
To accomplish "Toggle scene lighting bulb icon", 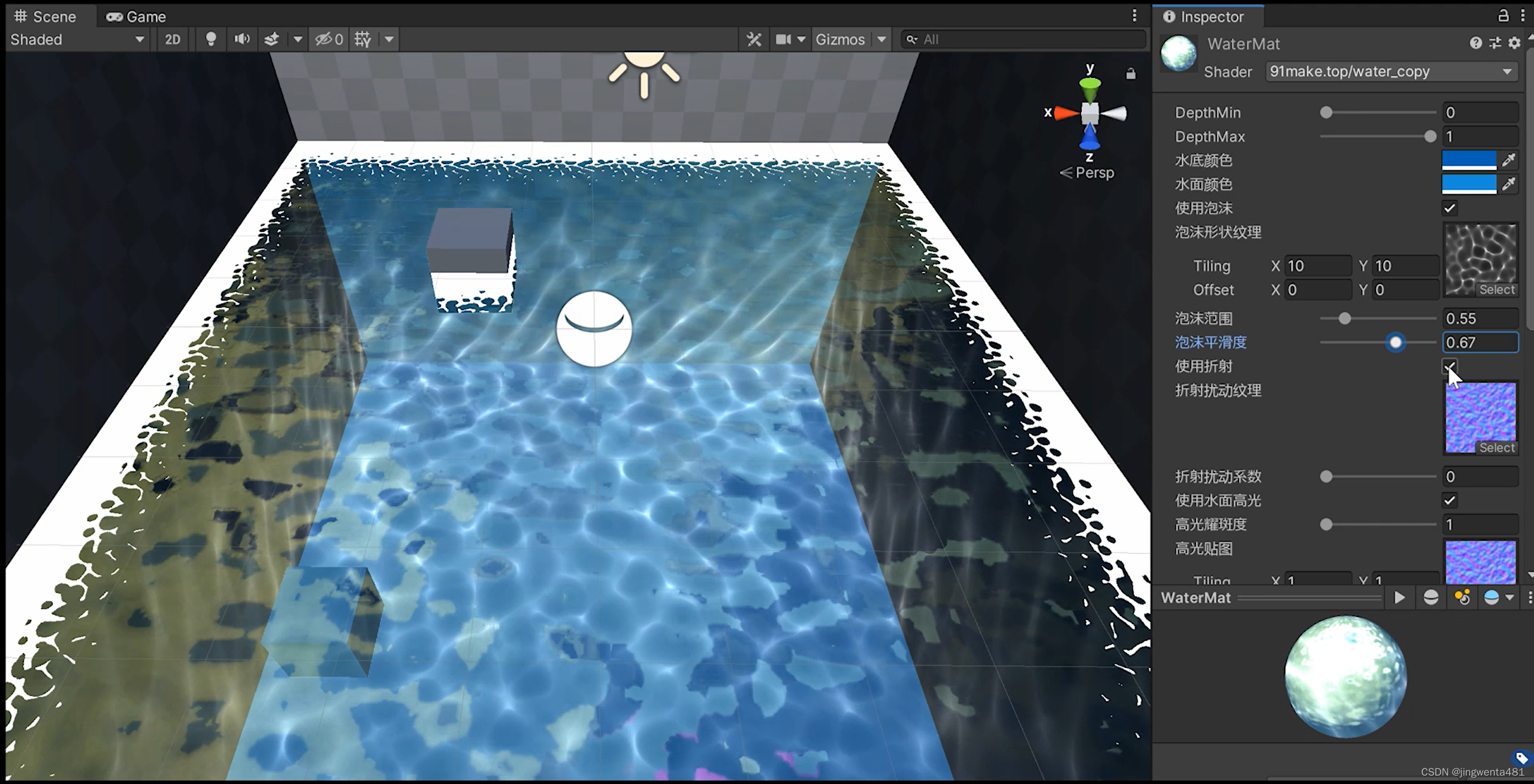I will (x=210, y=40).
